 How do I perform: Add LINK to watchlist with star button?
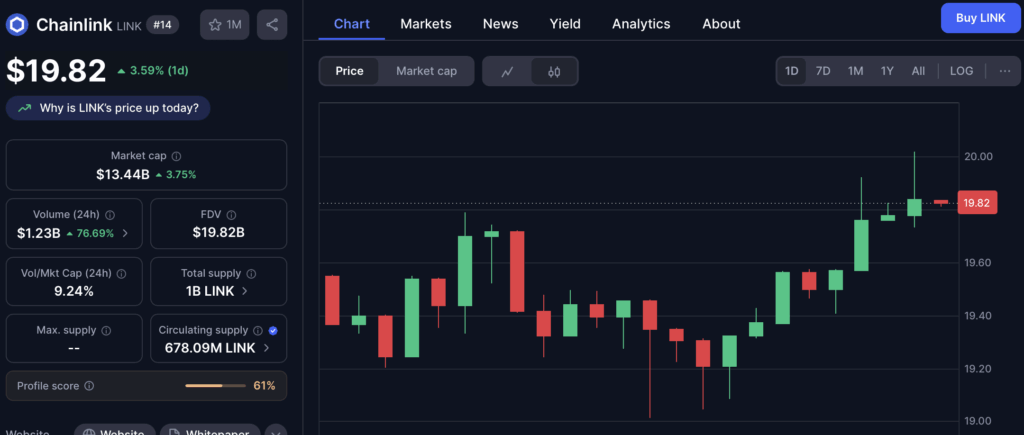pyautogui.click(x=225, y=25)
